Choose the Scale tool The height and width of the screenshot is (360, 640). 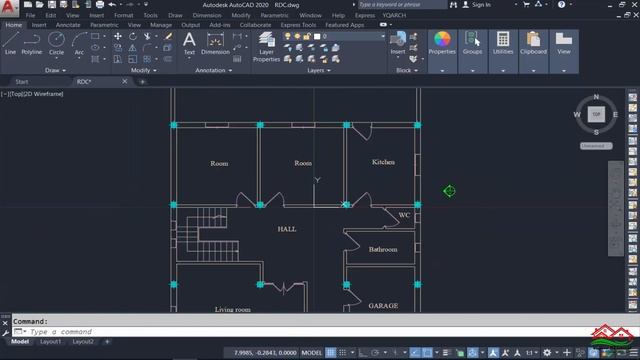133,59
